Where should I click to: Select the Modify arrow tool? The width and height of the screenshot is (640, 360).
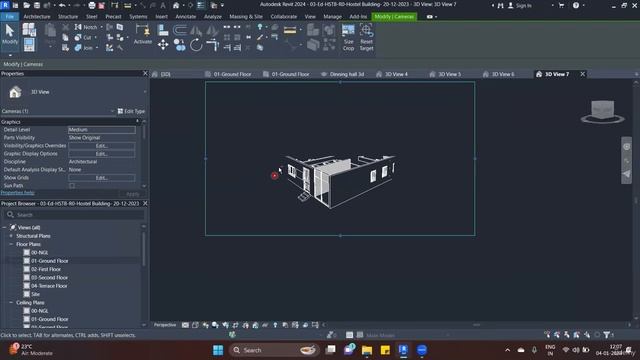tap(10, 34)
